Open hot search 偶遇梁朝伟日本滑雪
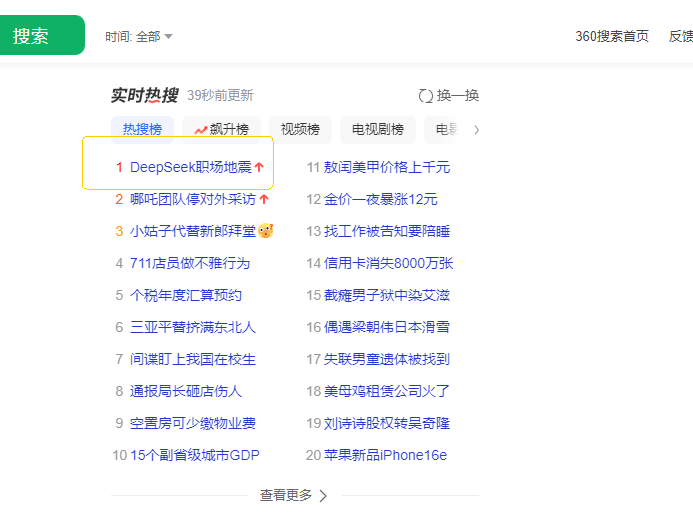693x526 pixels. tap(387, 328)
